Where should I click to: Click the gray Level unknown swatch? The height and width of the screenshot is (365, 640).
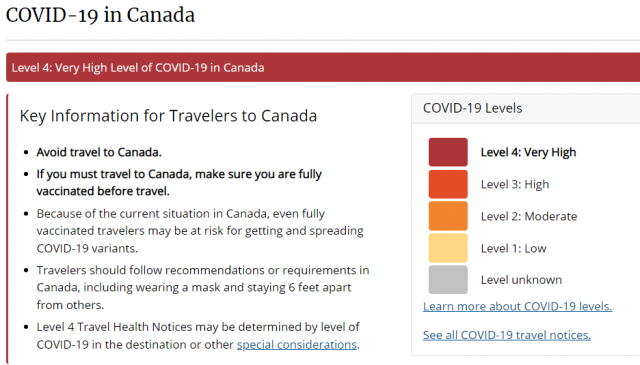click(x=448, y=280)
